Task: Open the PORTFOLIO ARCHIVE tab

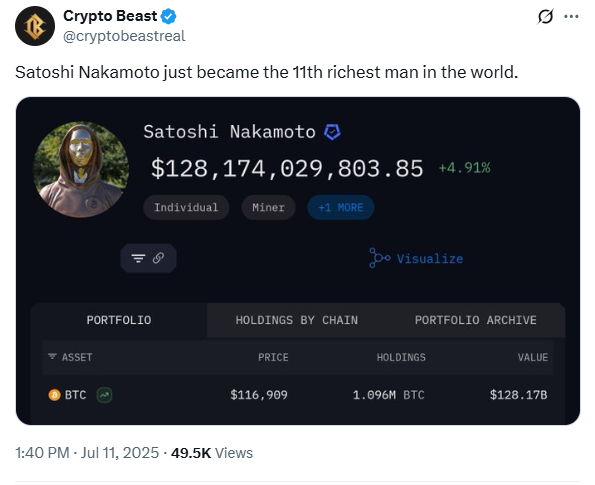Action: 475,320
